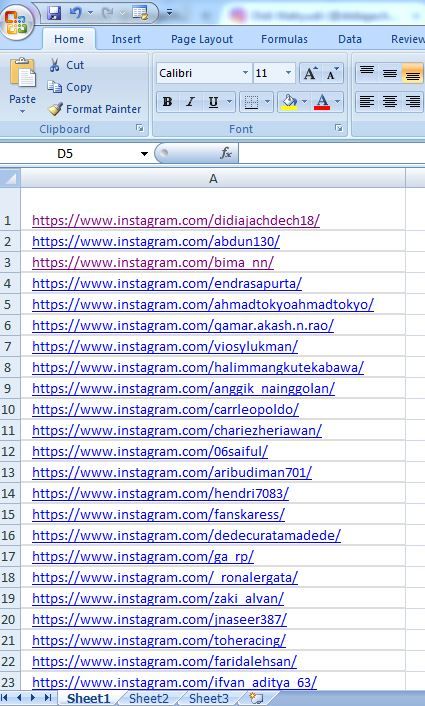
Task: Activate the Format Painter
Action: 95,109
